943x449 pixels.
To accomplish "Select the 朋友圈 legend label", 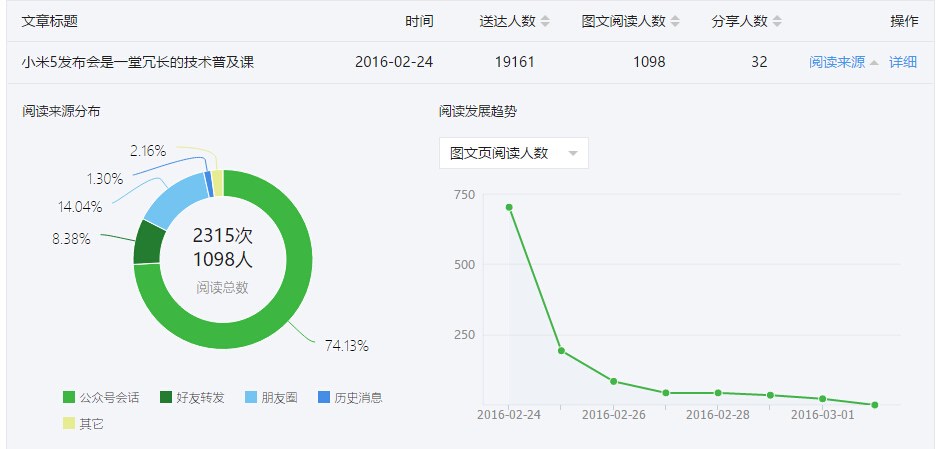I will click(280, 398).
